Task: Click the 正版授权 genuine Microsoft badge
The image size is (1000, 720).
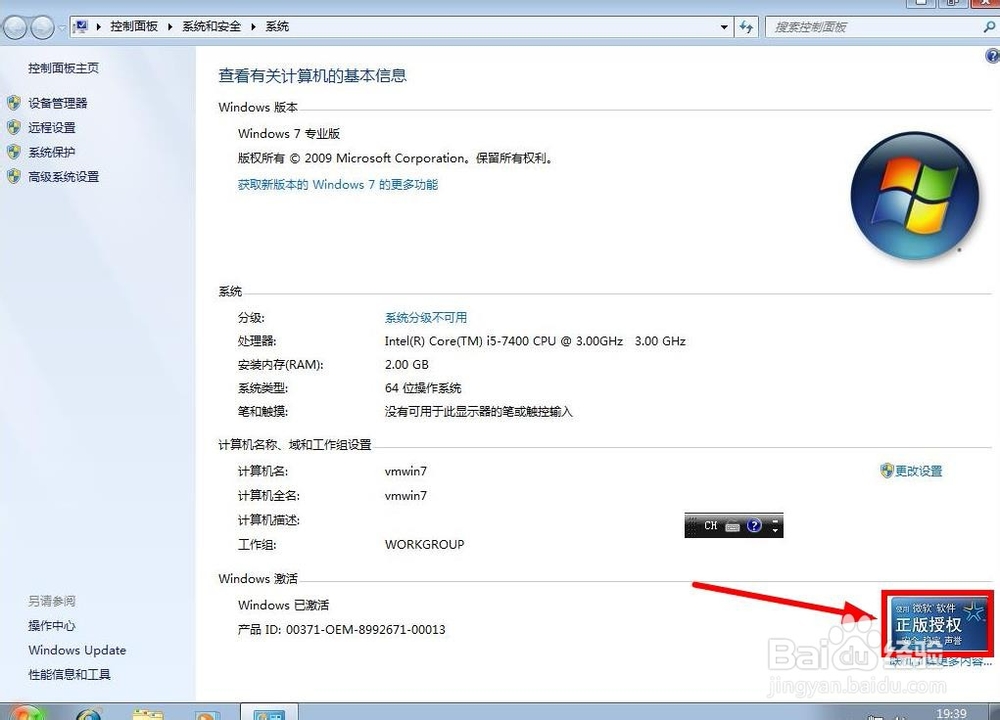Action: [938, 624]
